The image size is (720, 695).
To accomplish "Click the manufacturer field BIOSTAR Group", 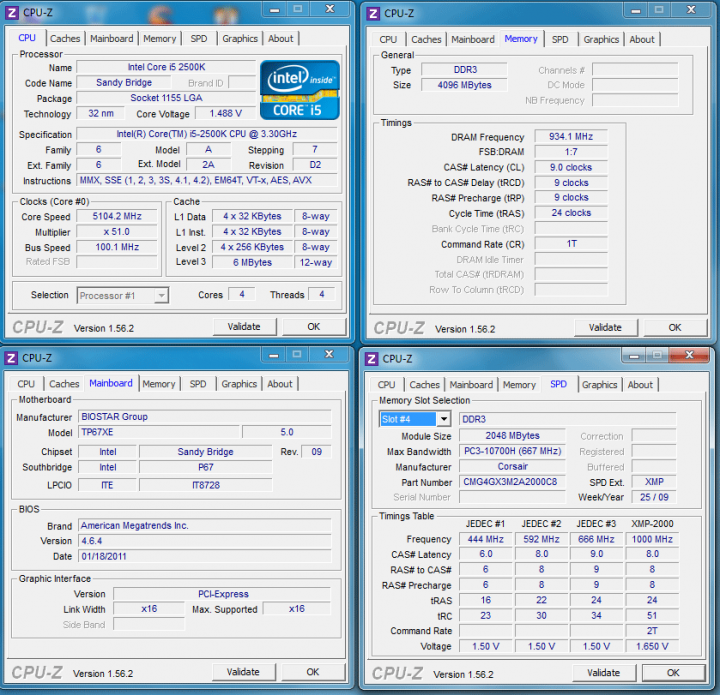I will coord(205,417).
